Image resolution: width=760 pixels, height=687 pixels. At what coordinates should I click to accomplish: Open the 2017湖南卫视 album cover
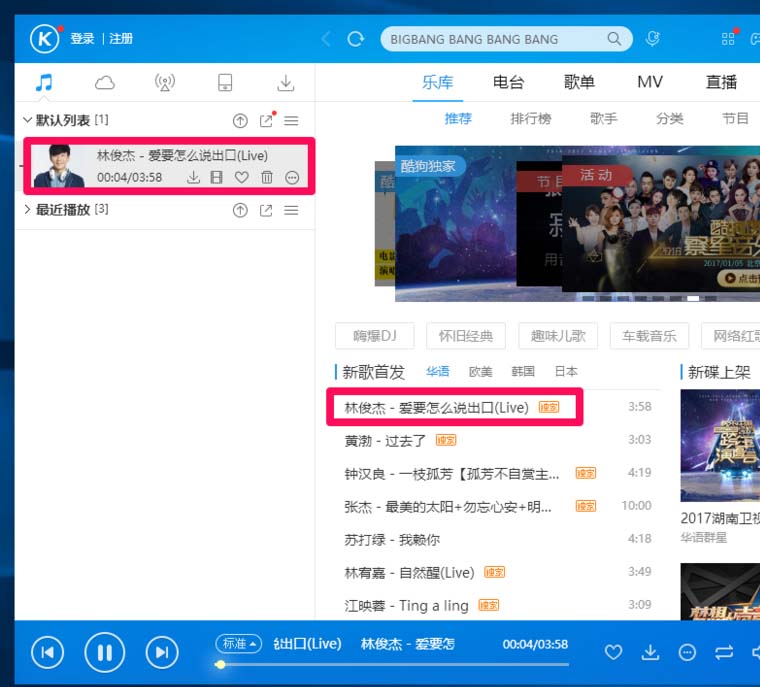pyautogui.click(x=720, y=445)
